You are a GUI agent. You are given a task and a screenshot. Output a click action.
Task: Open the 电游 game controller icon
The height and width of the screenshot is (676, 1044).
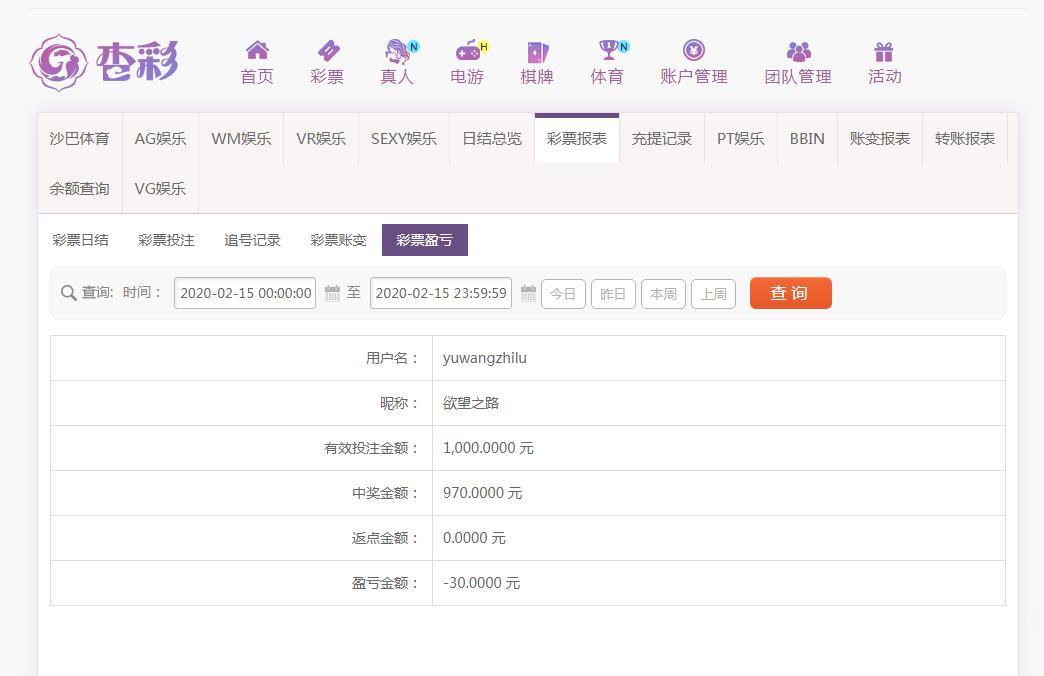pyautogui.click(x=467, y=50)
